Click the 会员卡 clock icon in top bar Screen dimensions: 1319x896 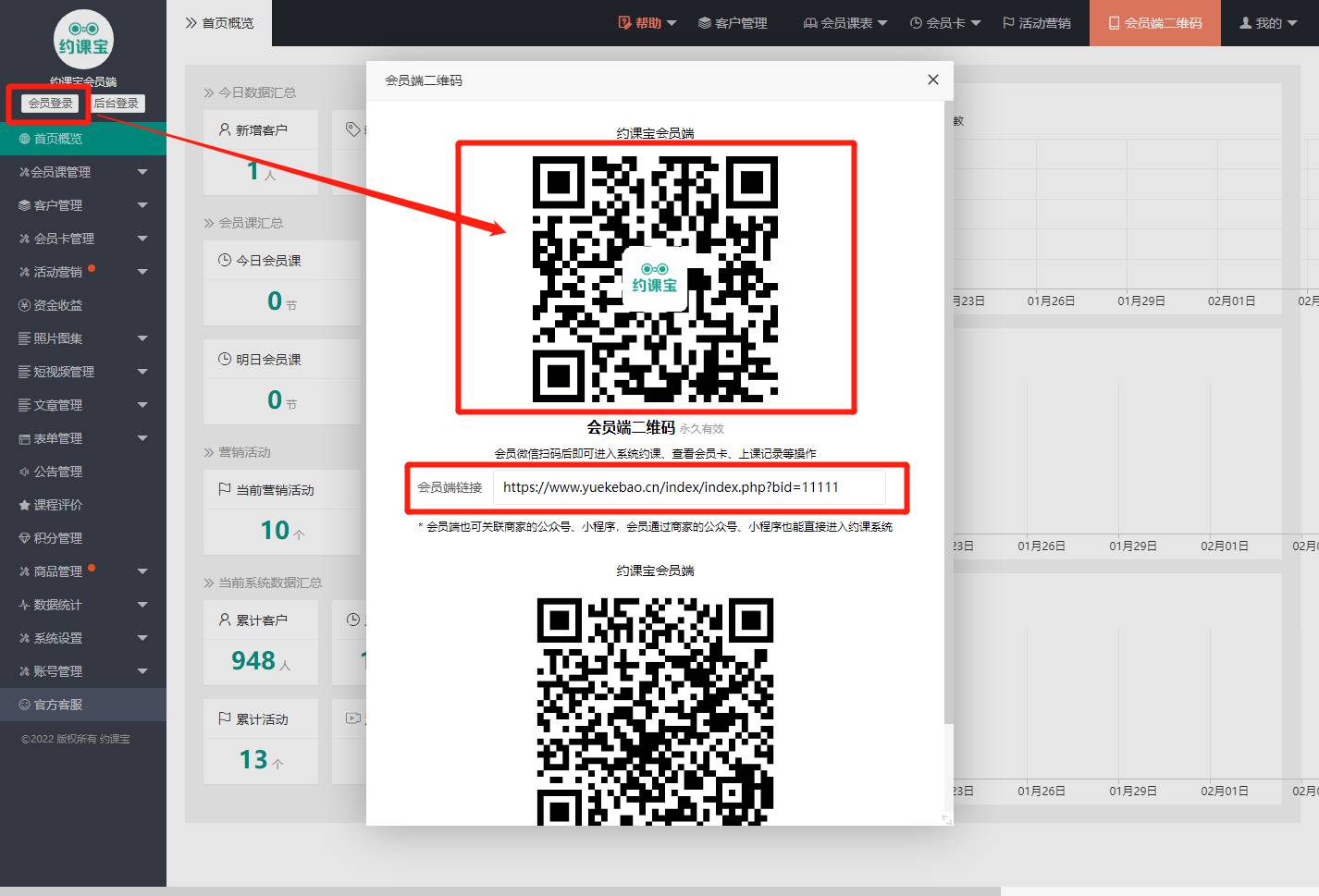click(917, 23)
